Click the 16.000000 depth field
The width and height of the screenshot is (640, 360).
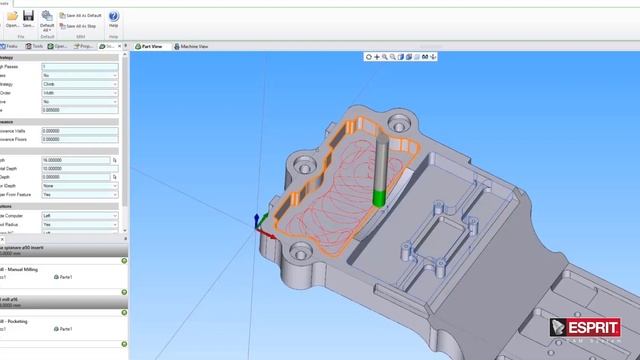(x=76, y=160)
